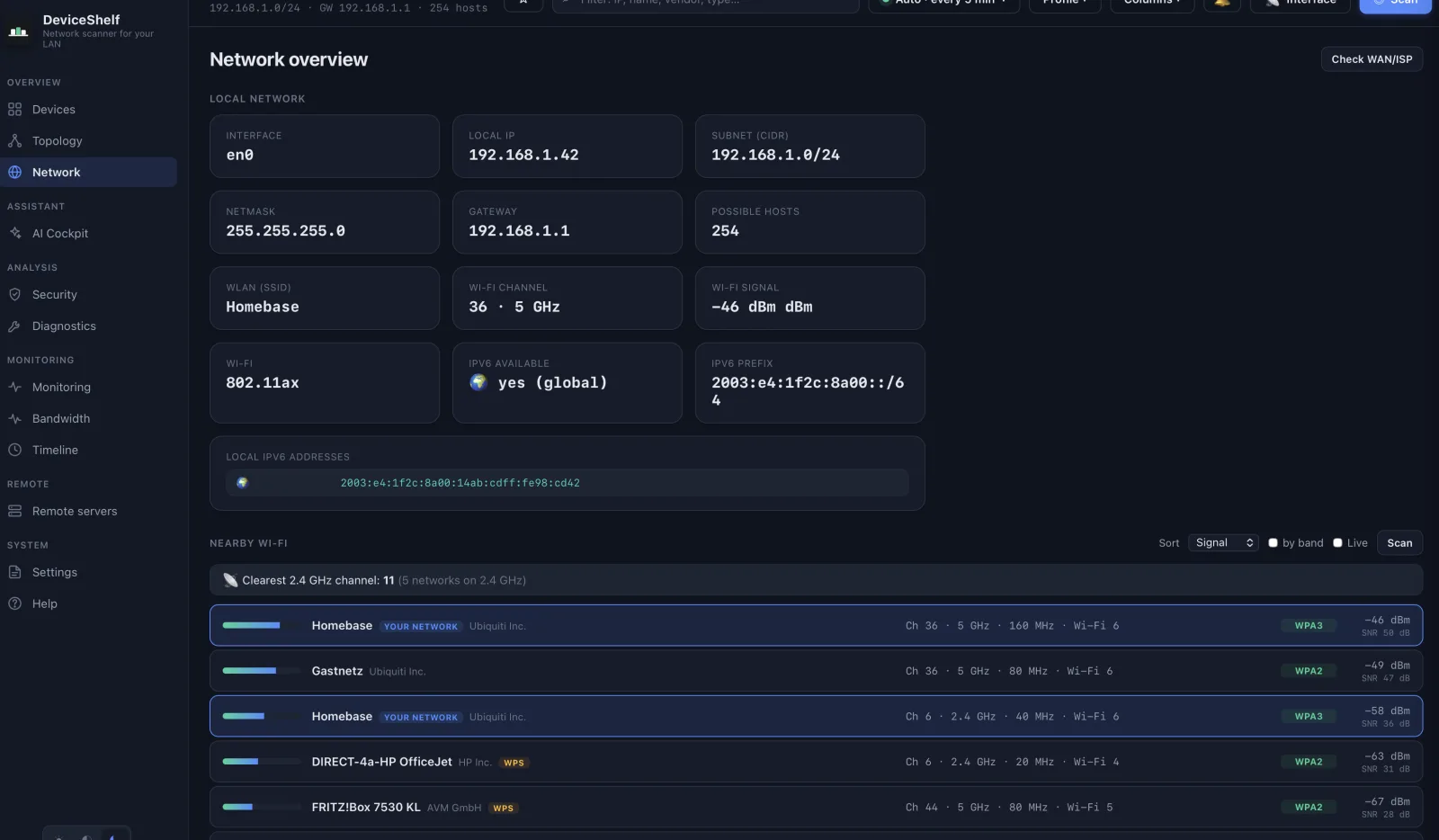Click the WPA3 badge on the Homebase Ch 36 row
Viewport: 1439px width, 840px height.
pyautogui.click(x=1309, y=626)
